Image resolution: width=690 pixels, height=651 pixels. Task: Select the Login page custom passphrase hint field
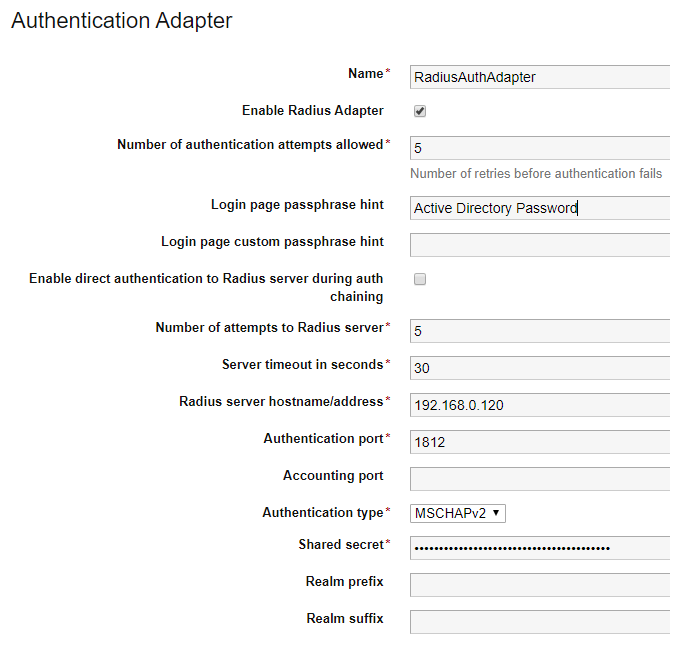tap(540, 245)
